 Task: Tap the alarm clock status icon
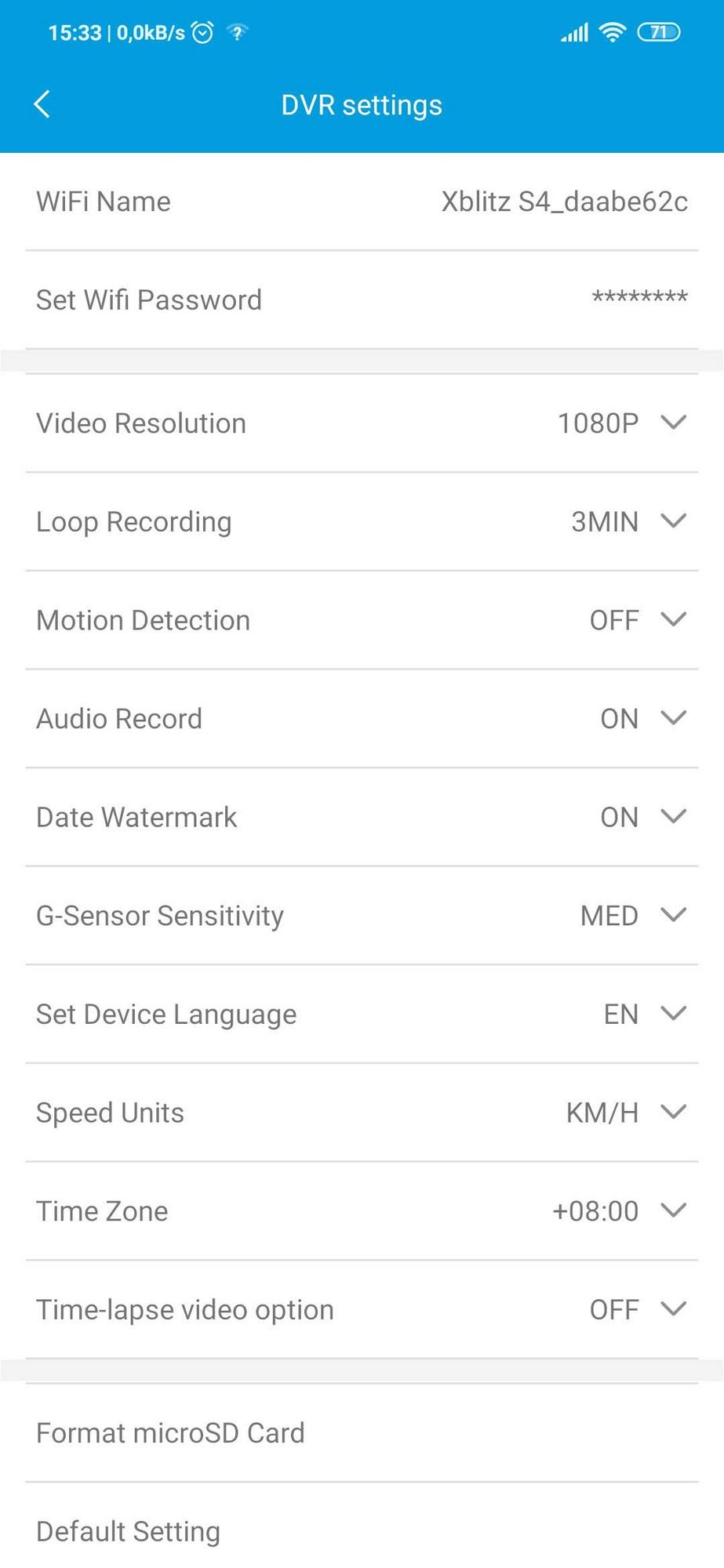coord(203,32)
